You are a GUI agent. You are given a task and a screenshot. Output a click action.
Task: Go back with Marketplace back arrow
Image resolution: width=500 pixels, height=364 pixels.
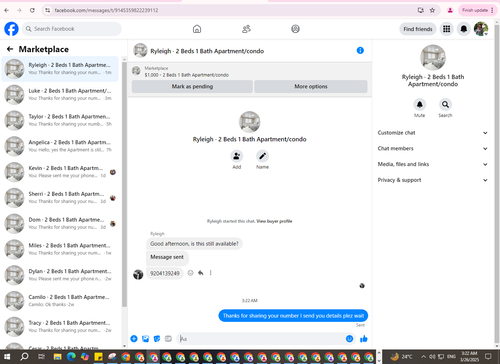click(x=10, y=49)
